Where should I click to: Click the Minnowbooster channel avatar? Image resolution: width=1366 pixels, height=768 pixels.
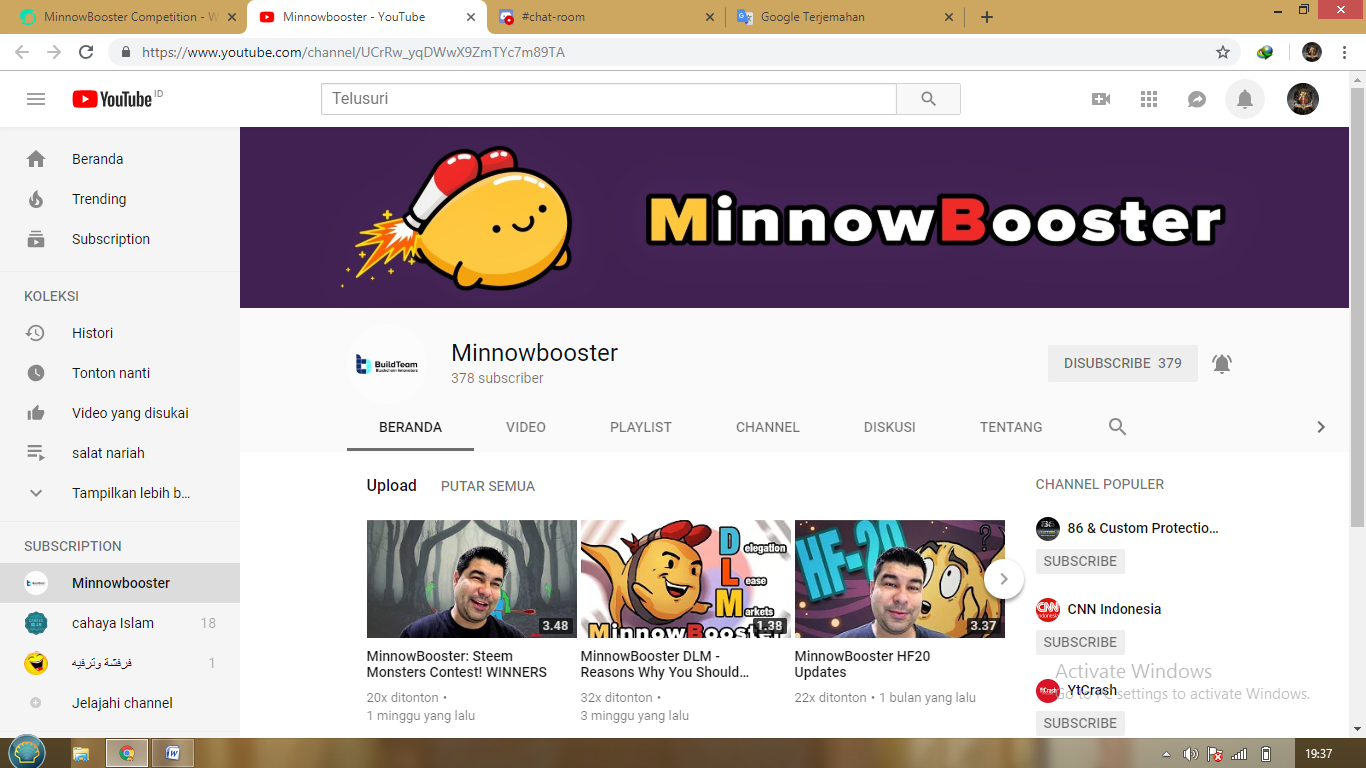[387, 364]
